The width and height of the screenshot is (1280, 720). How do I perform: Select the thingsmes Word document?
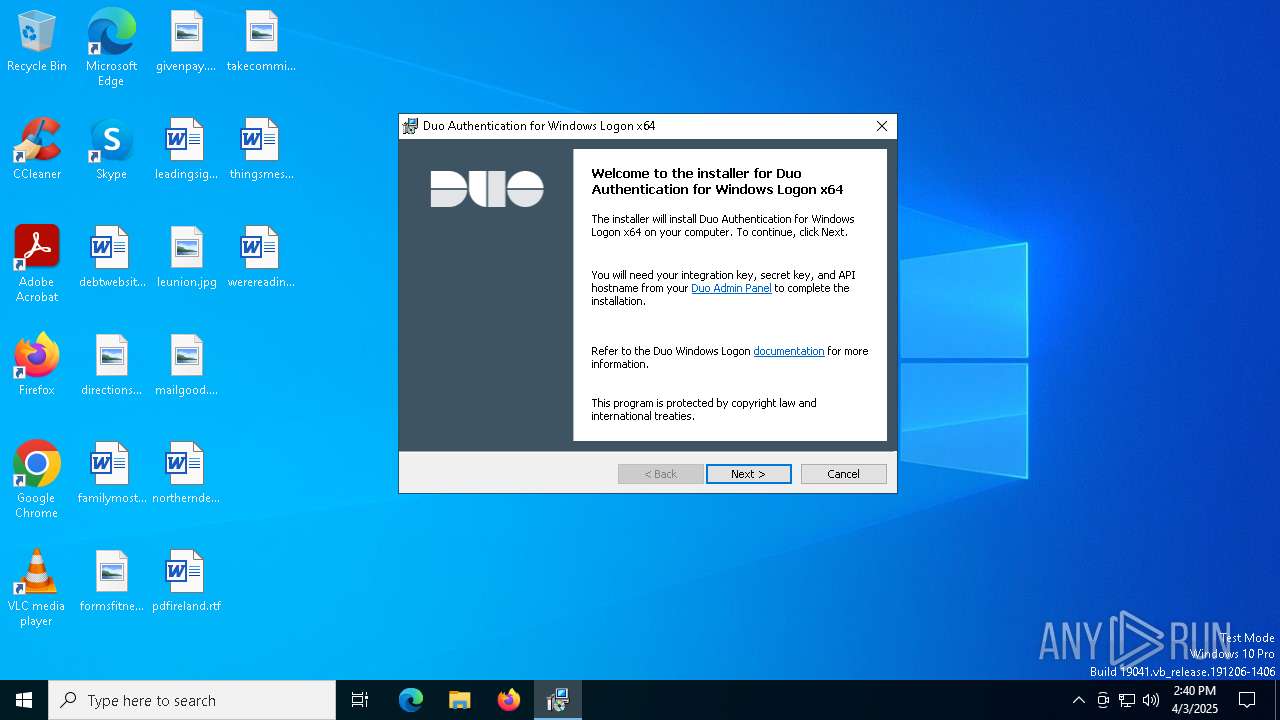point(261,149)
